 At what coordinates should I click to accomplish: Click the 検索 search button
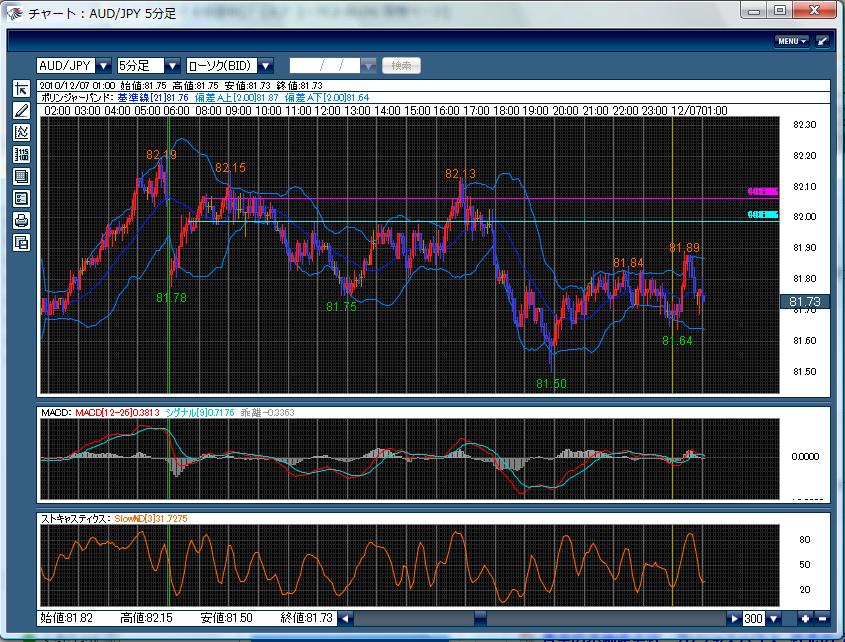coord(401,66)
